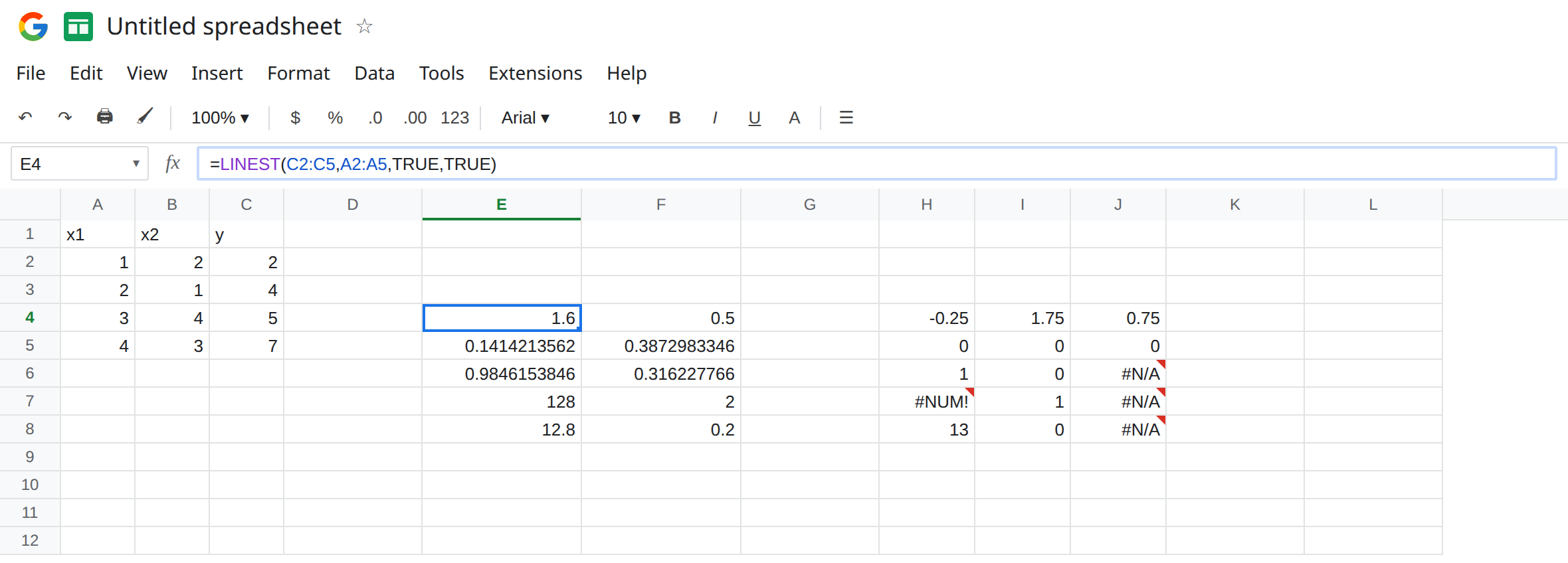Open the Insert menu
This screenshot has height=563, width=1568.
tap(217, 73)
